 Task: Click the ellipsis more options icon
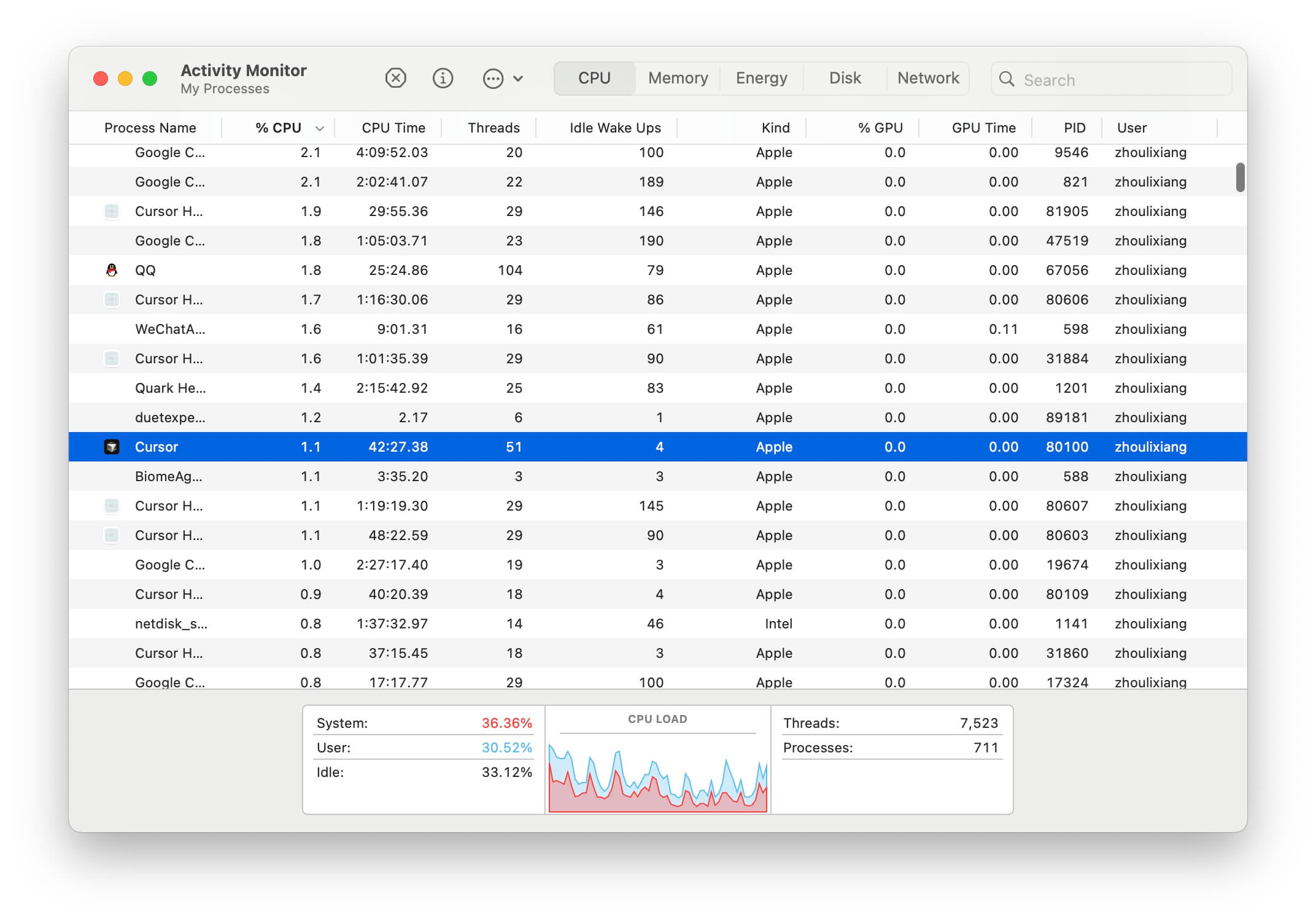point(493,79)
